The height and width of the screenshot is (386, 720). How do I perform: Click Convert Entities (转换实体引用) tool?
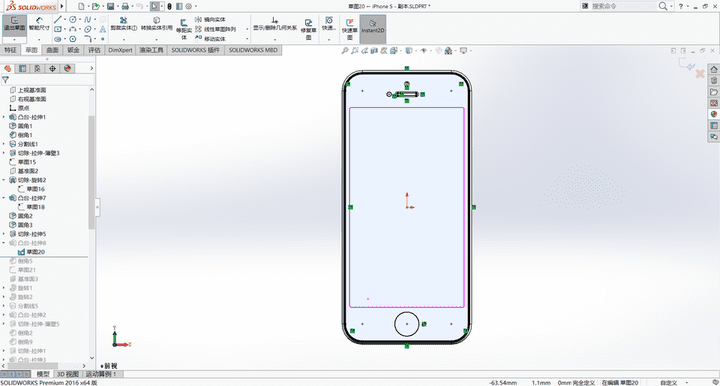click(157, 24)
